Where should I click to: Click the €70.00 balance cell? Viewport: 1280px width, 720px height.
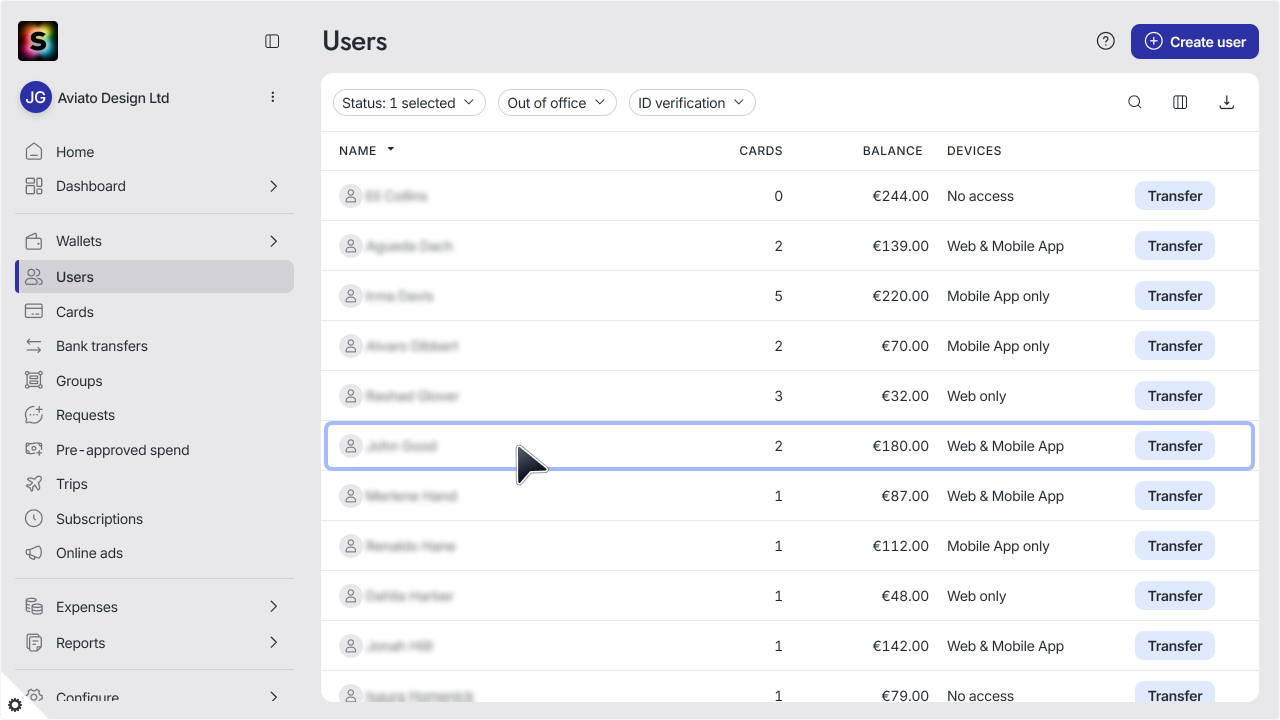905,346
